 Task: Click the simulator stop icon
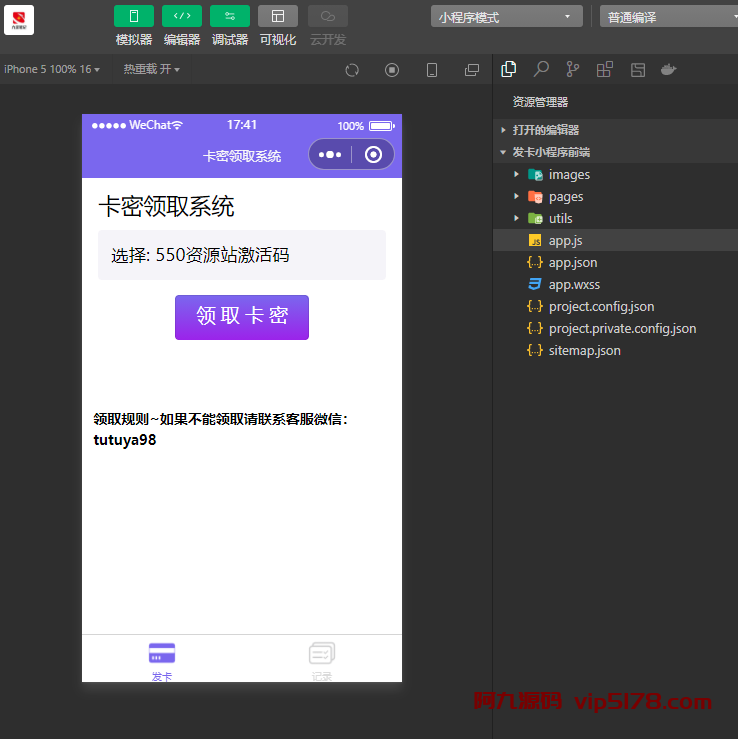point(392,70)
